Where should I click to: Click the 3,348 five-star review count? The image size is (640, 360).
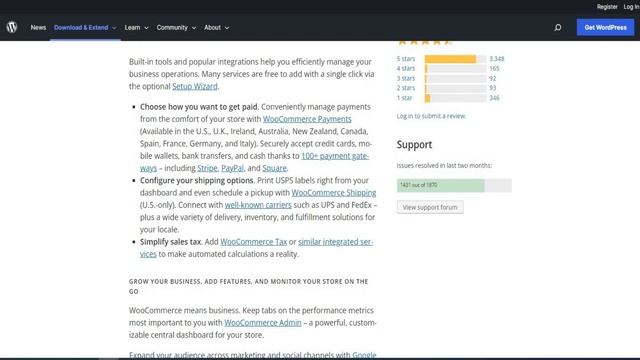(497, 58)
